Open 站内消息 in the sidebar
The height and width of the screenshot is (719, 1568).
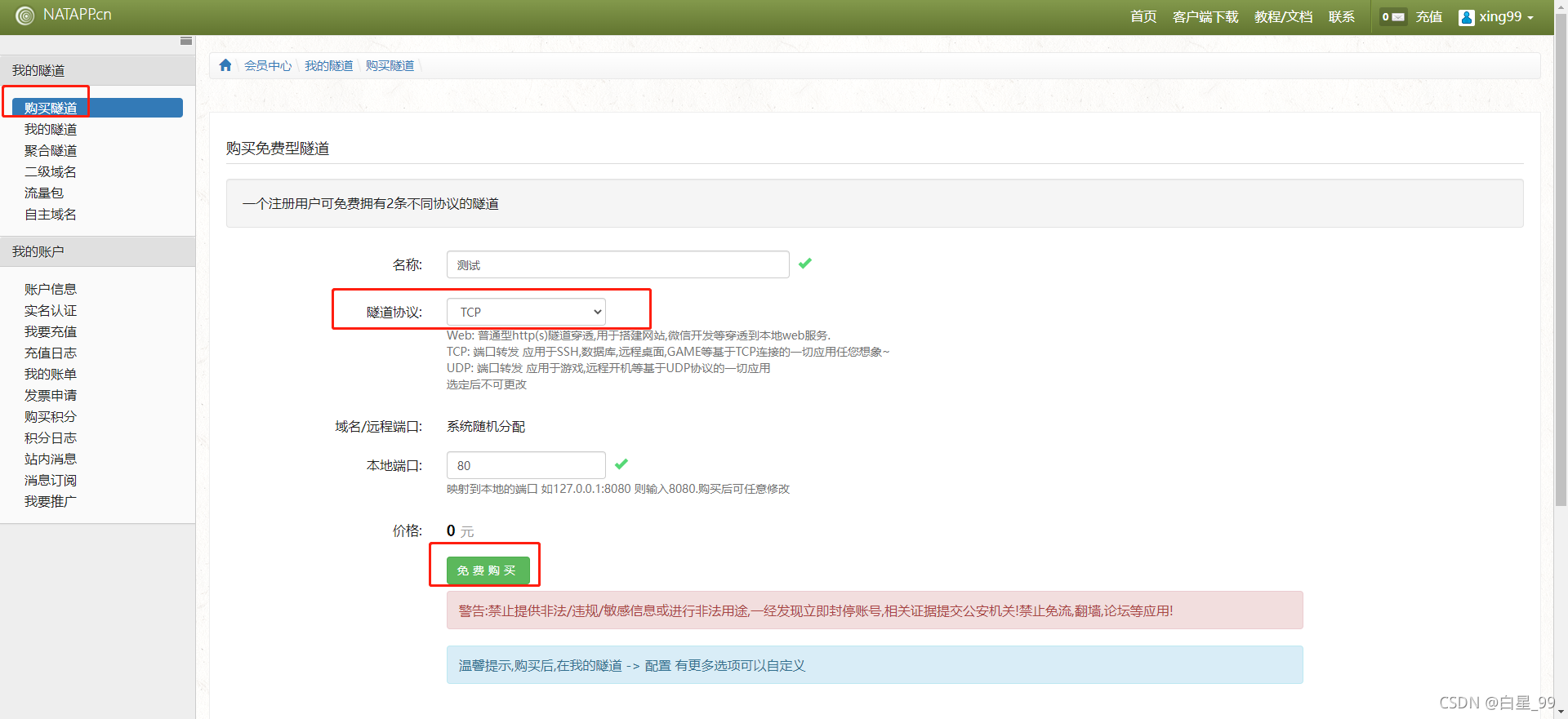pos(51,459)
